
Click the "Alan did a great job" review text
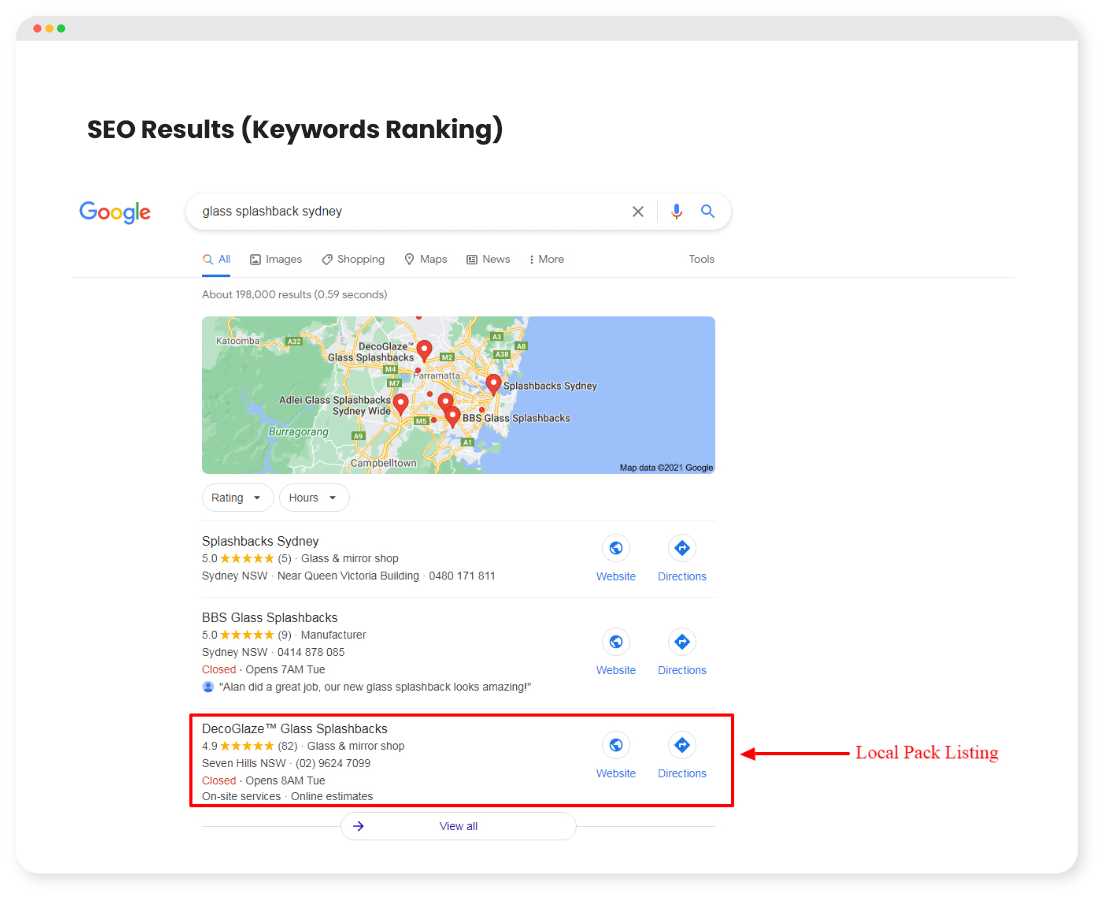375,687
